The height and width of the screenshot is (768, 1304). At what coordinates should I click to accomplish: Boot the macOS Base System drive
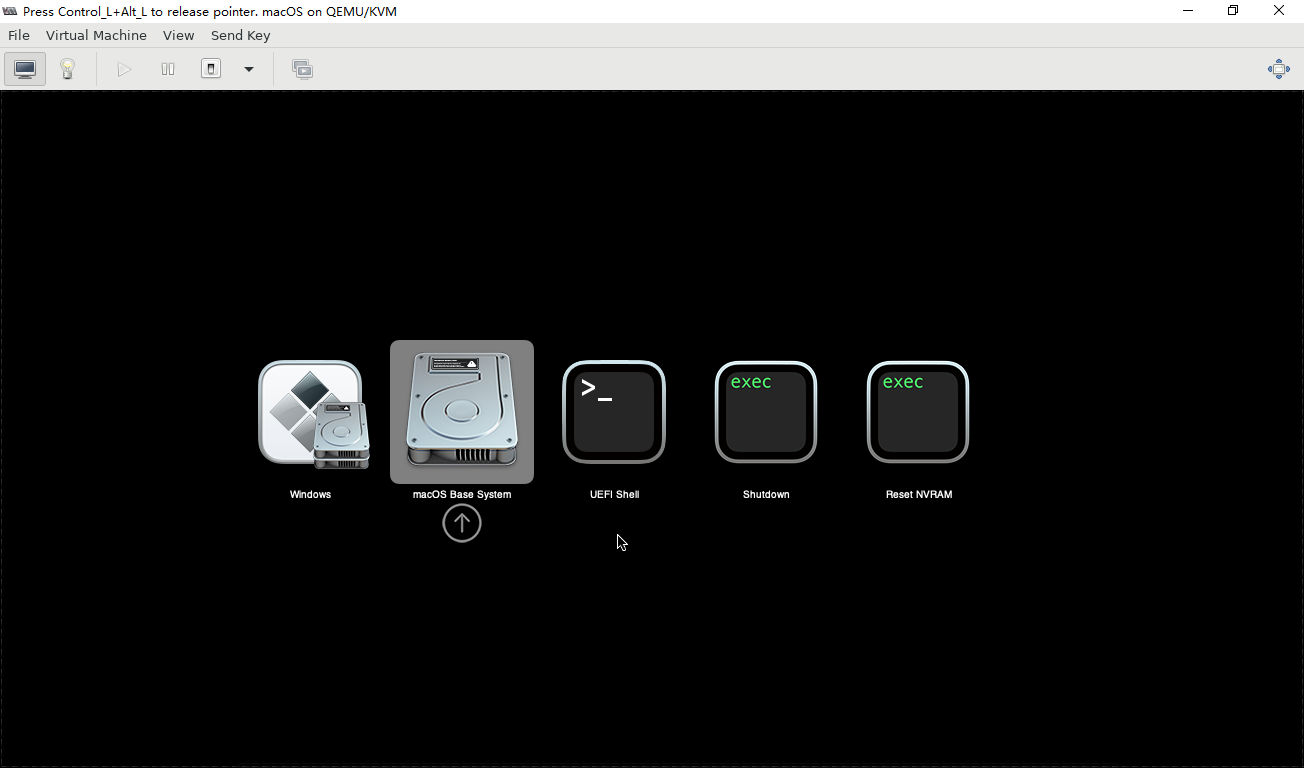click(462, 410)
